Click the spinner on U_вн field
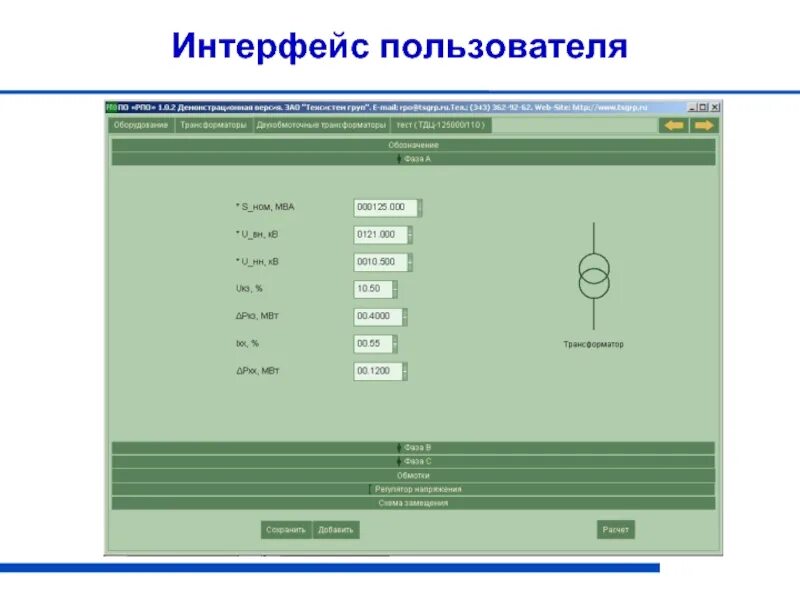This screenshot has width=800, height=600. tap(410, 235)
